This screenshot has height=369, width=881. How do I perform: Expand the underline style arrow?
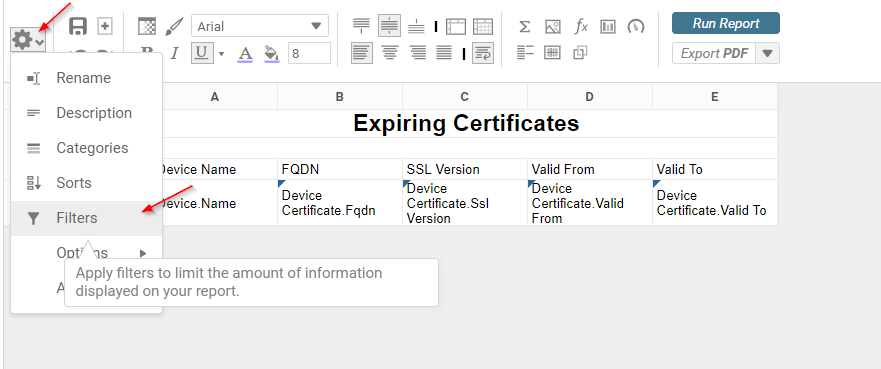[221, 54]
